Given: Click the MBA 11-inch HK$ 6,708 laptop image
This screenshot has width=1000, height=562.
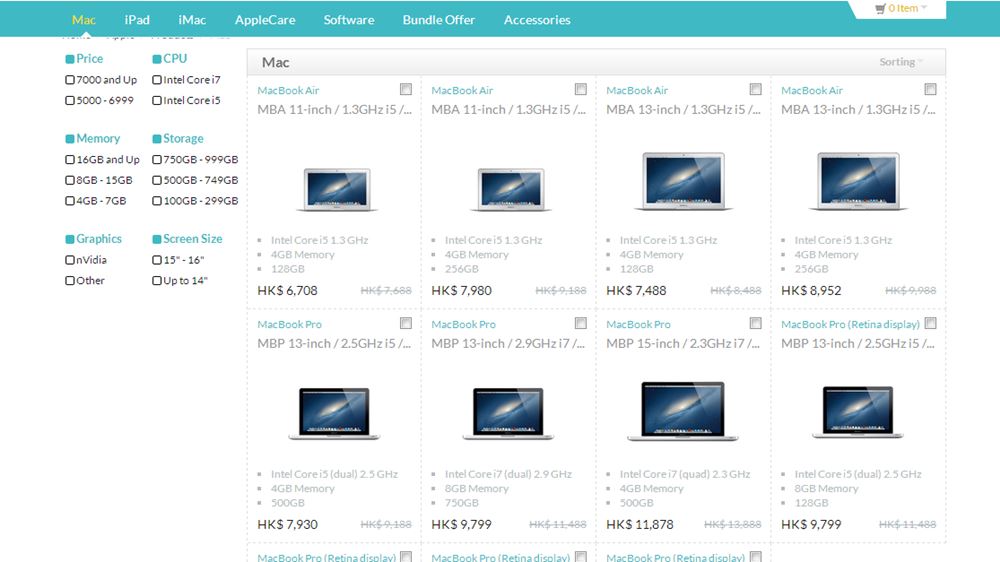Looking at the screenshot, I should (334, 187).
